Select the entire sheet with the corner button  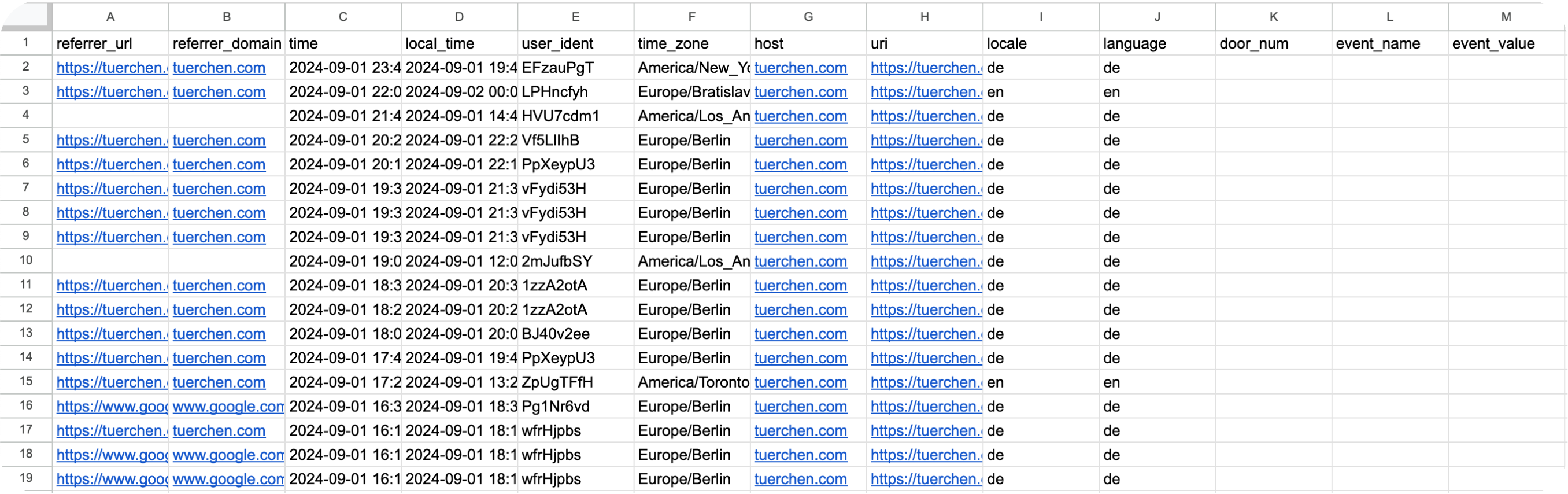[x=27, y=16]
